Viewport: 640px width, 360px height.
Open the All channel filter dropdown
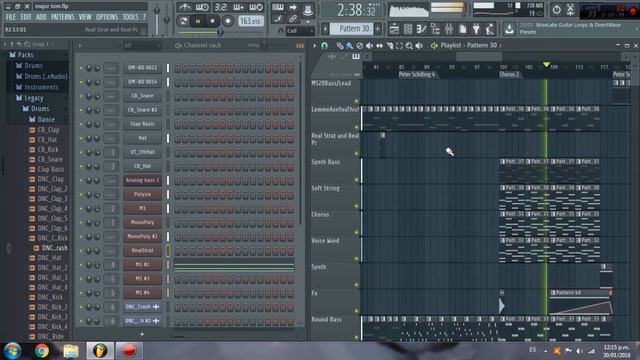coord(141,45)
